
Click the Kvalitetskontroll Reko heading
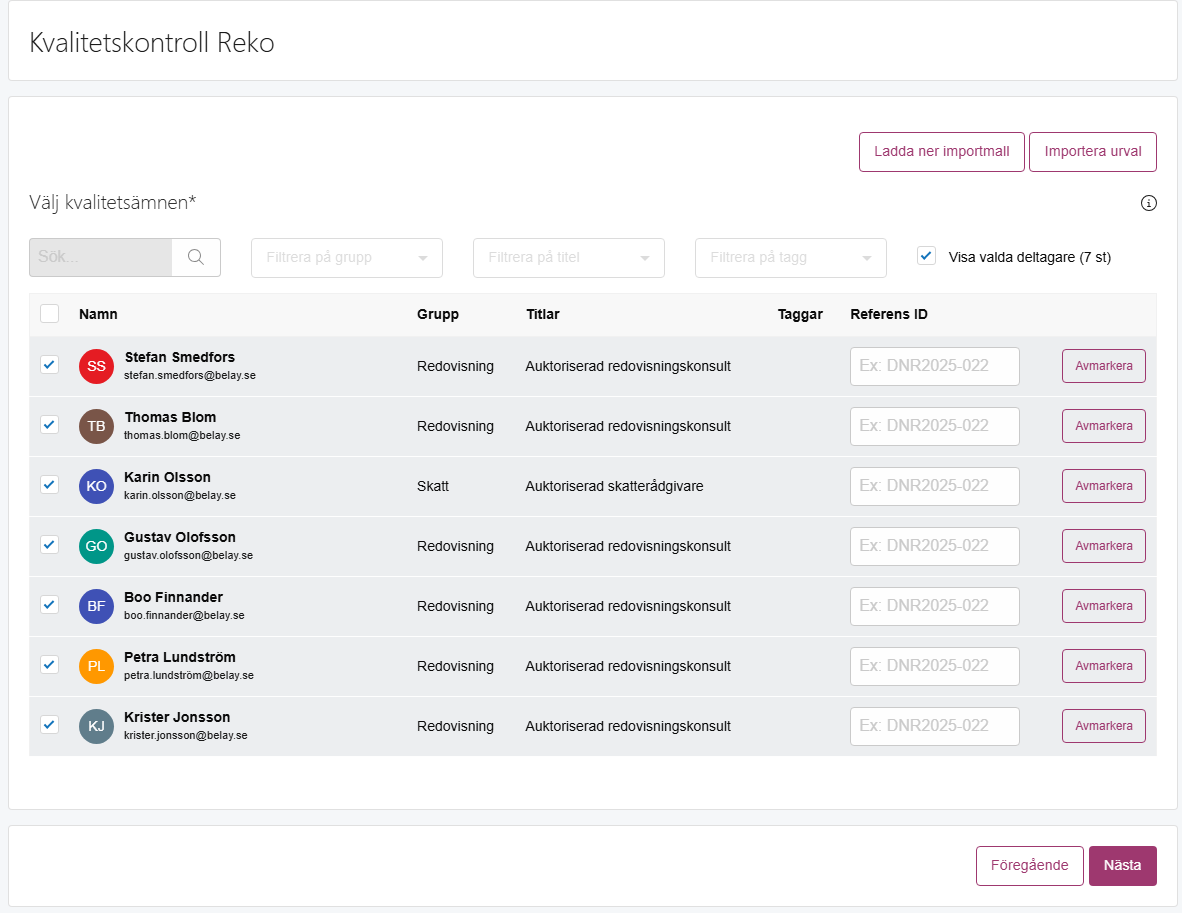(x=152, y=43)
